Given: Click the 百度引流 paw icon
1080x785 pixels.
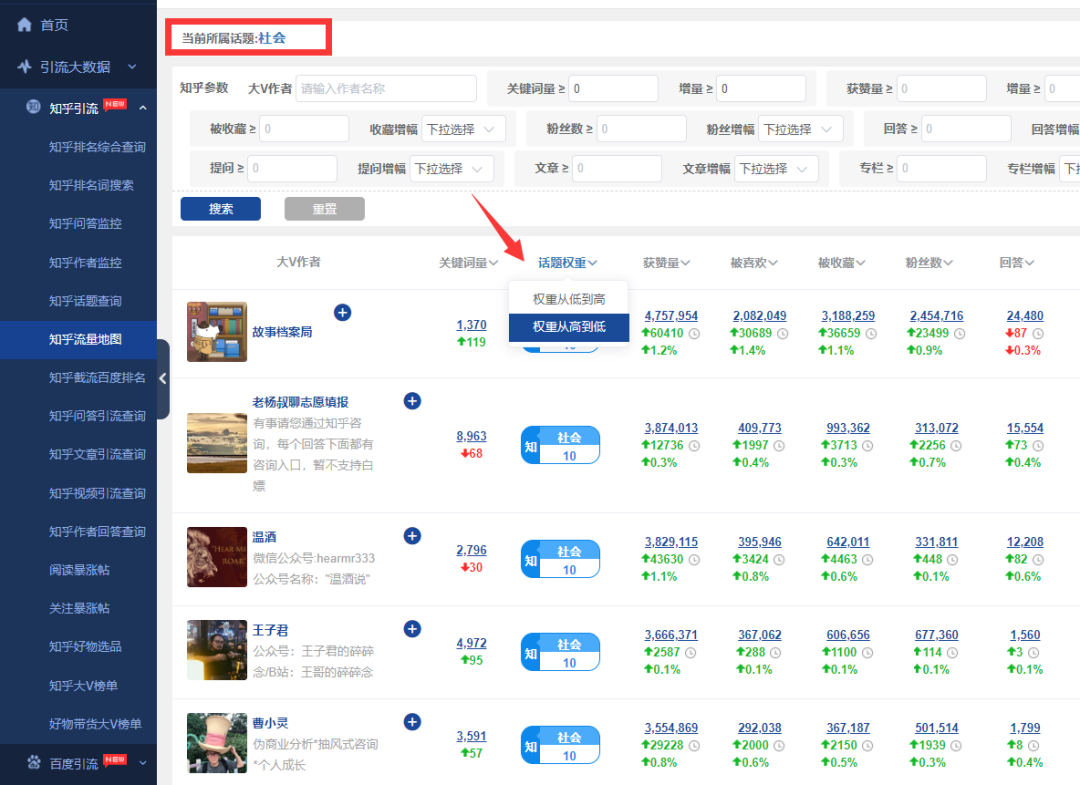Looking at the screenshot, I should point(34,762).
